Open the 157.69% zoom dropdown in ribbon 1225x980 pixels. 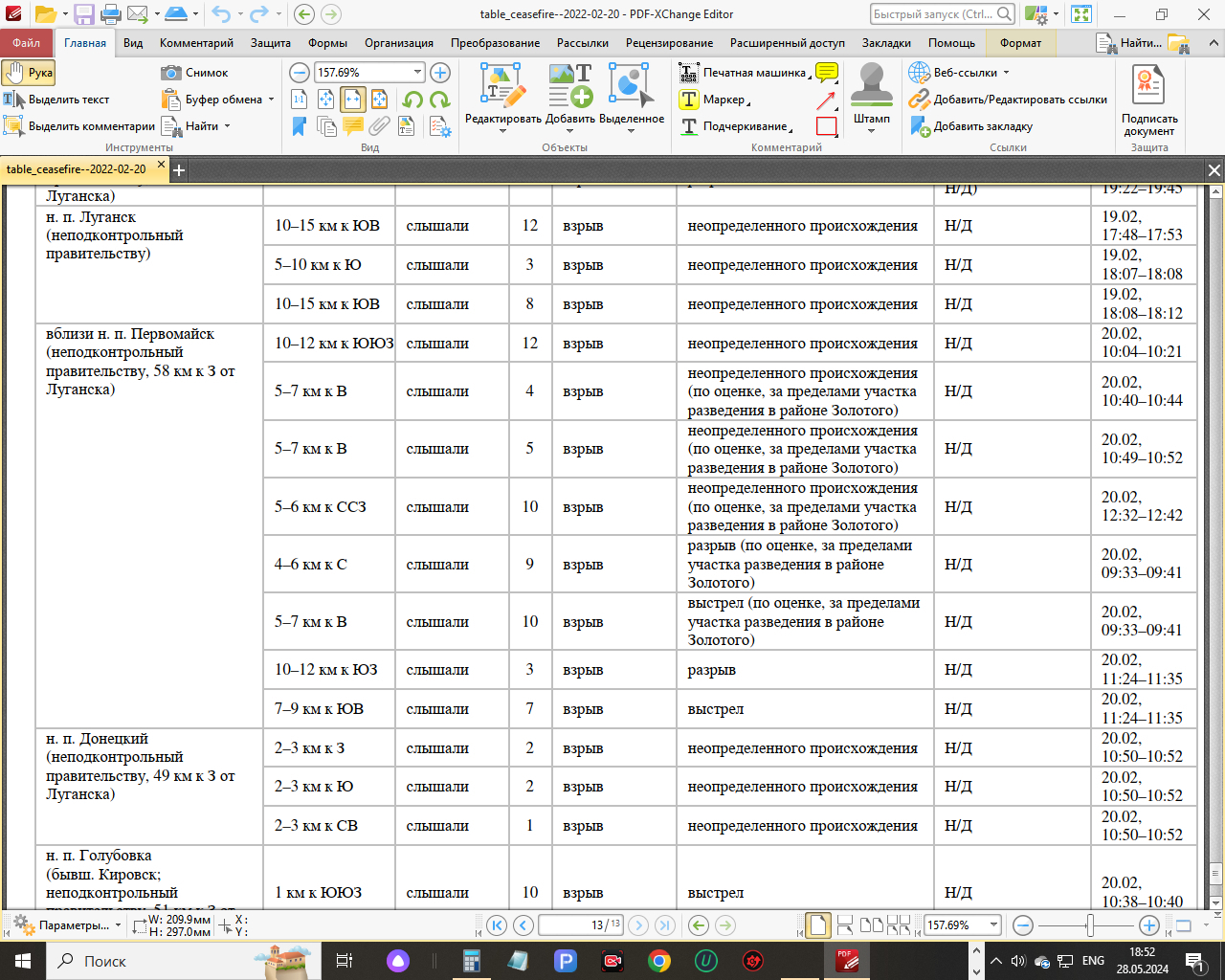point(418,73)
